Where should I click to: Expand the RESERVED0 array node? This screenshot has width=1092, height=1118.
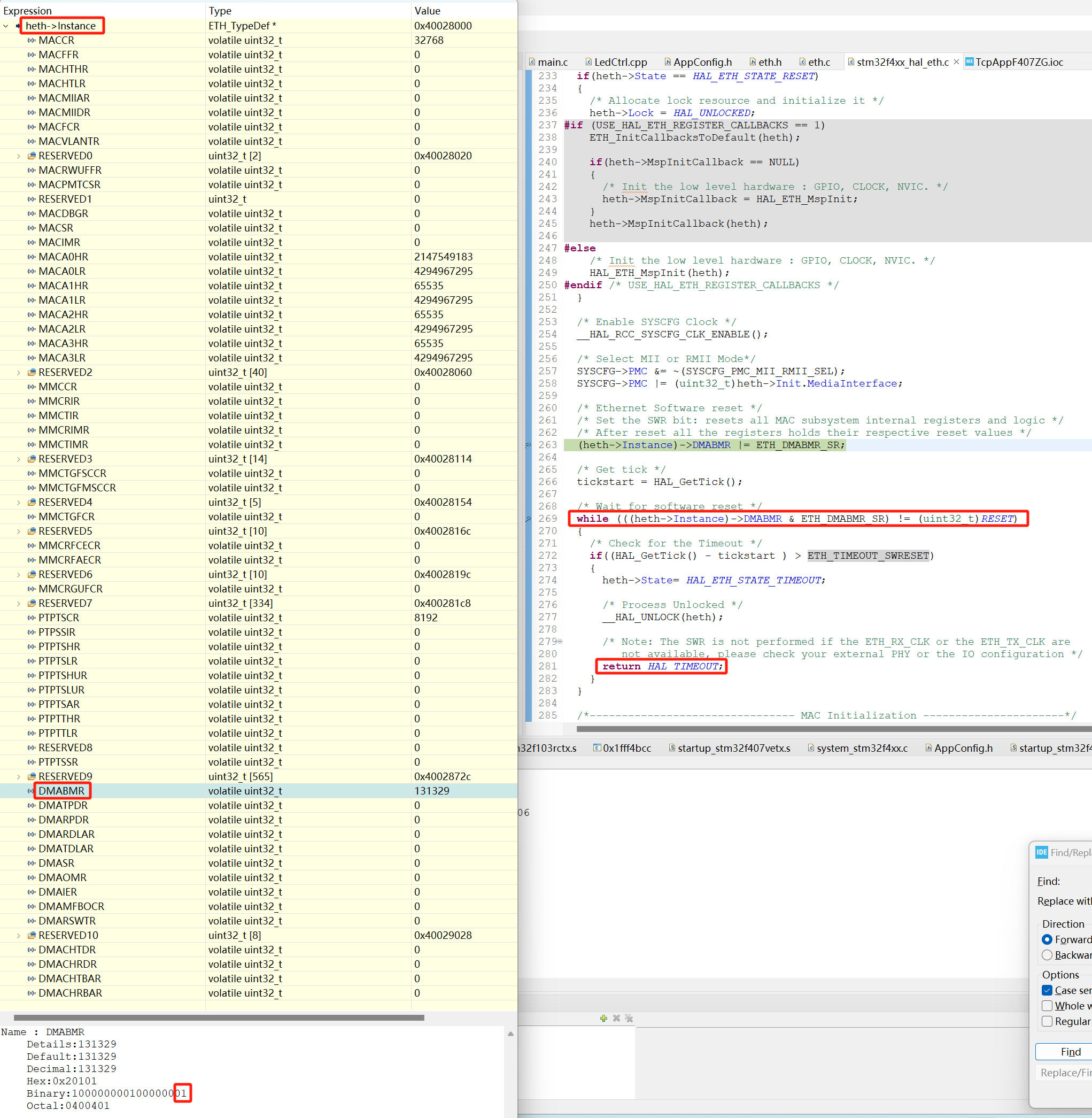18,156
